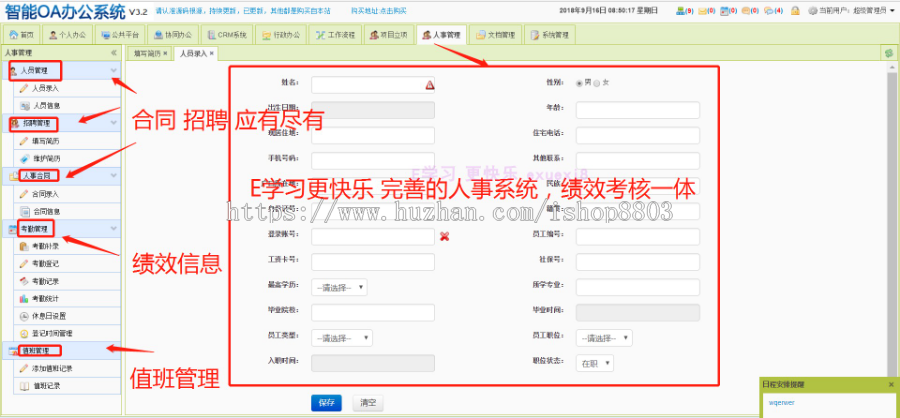Viewport: 900px width, 418px height.
Task: Click the 清空 button
Action: point(367,402)
